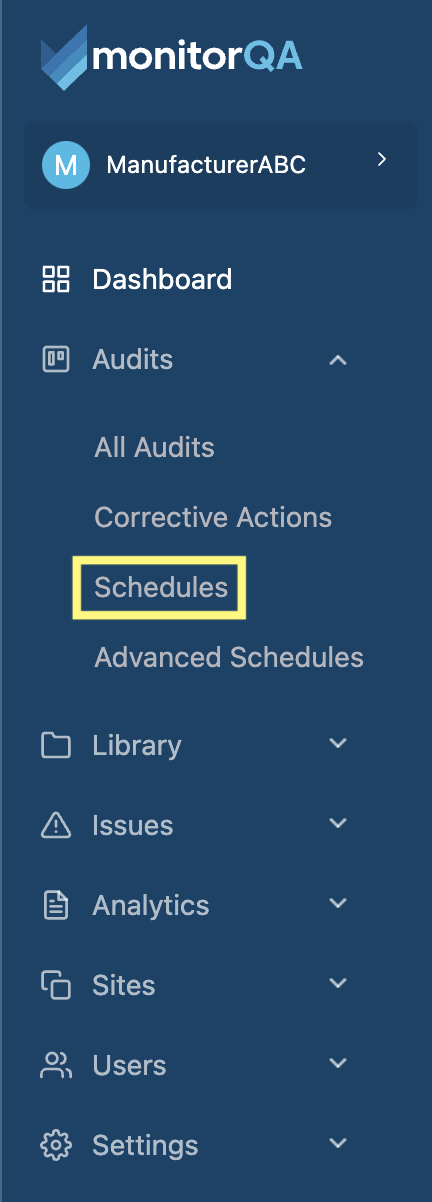Go to Corrective Actions
Screen dimensions: 432x1202
pyautogui.click(x=213, y=517)
